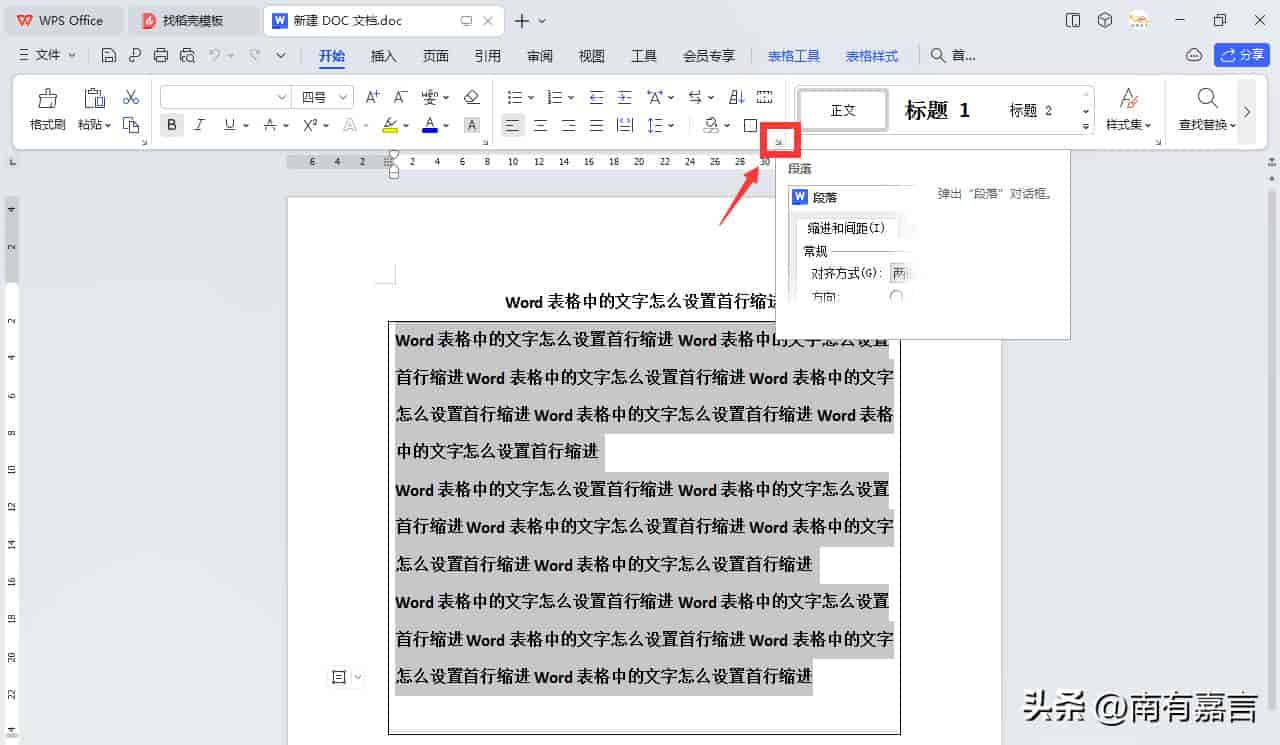Open Font dialog launcher arrow
1280x745 pixels.
click(487, 143)
